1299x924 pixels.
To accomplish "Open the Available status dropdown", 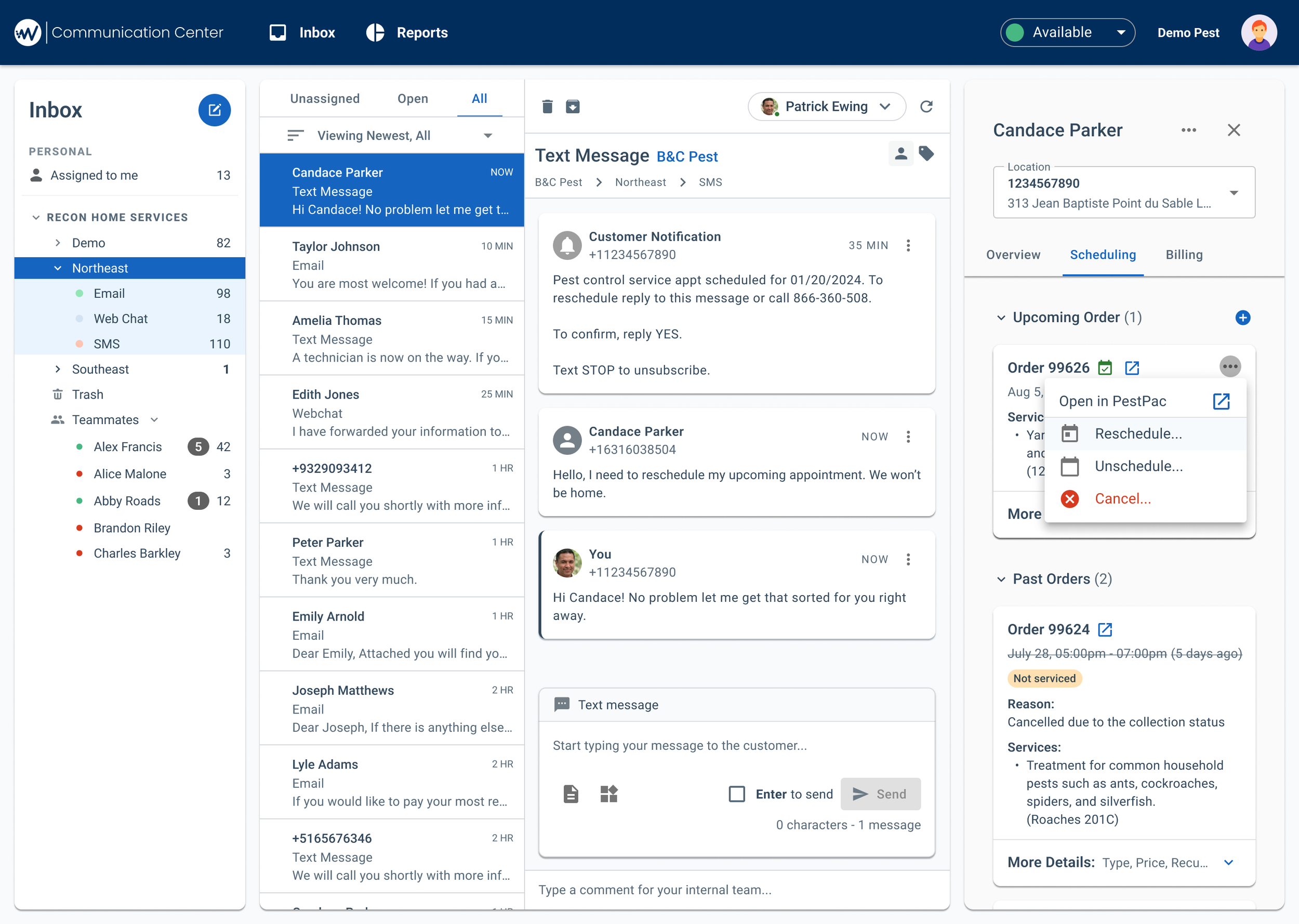I will [x=1068, y=32].
